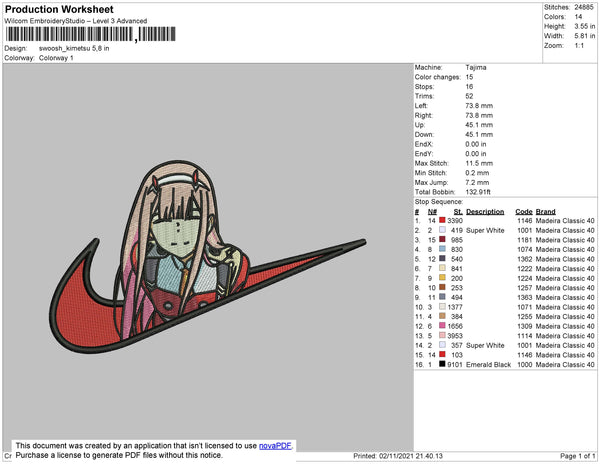Click the 'Stop Sequence:' heading
This screenshot has width=600, height=464.
click(439, 202)
